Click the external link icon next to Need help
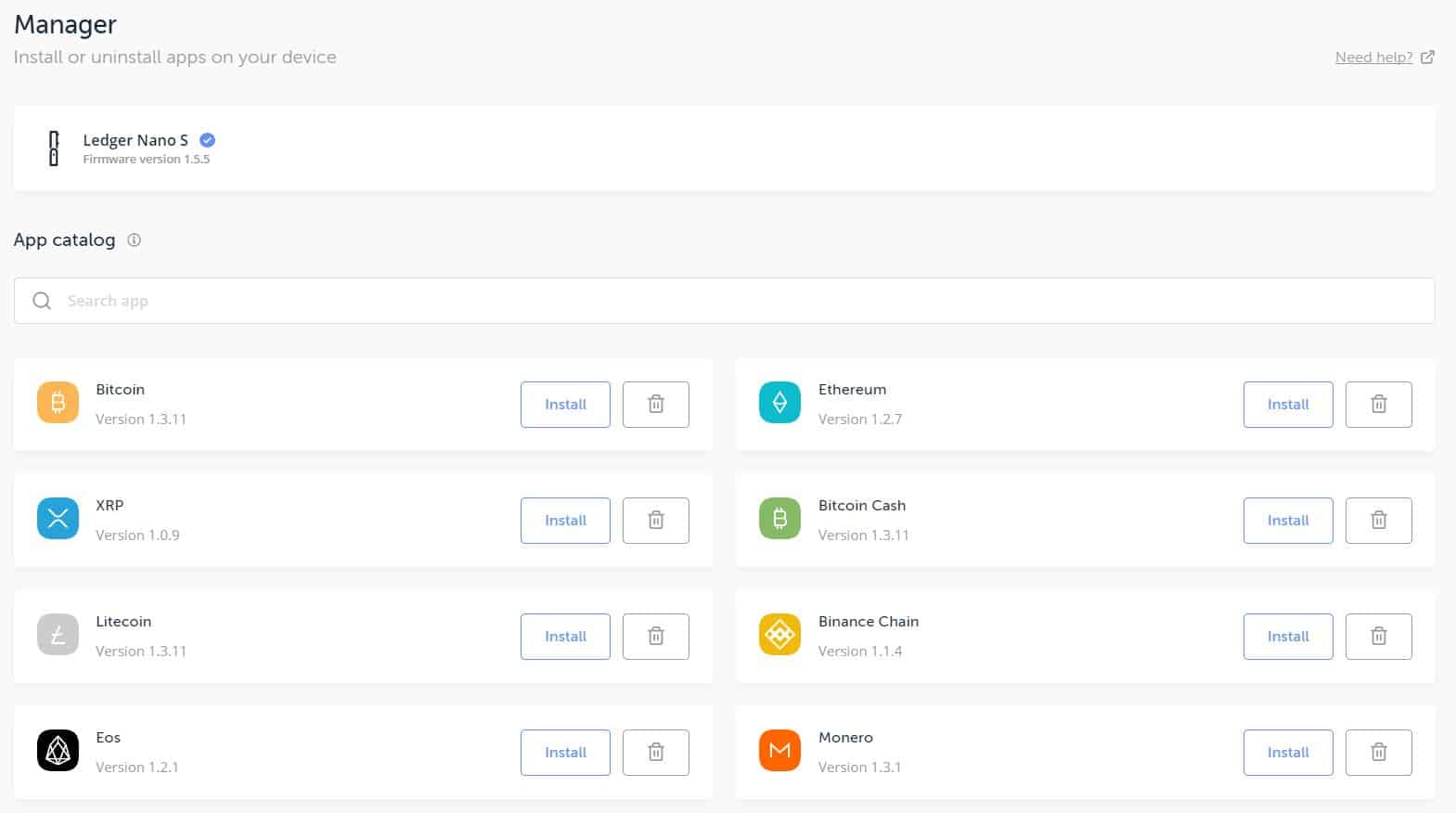1456x813 pixels. [x=1427, y=57]
